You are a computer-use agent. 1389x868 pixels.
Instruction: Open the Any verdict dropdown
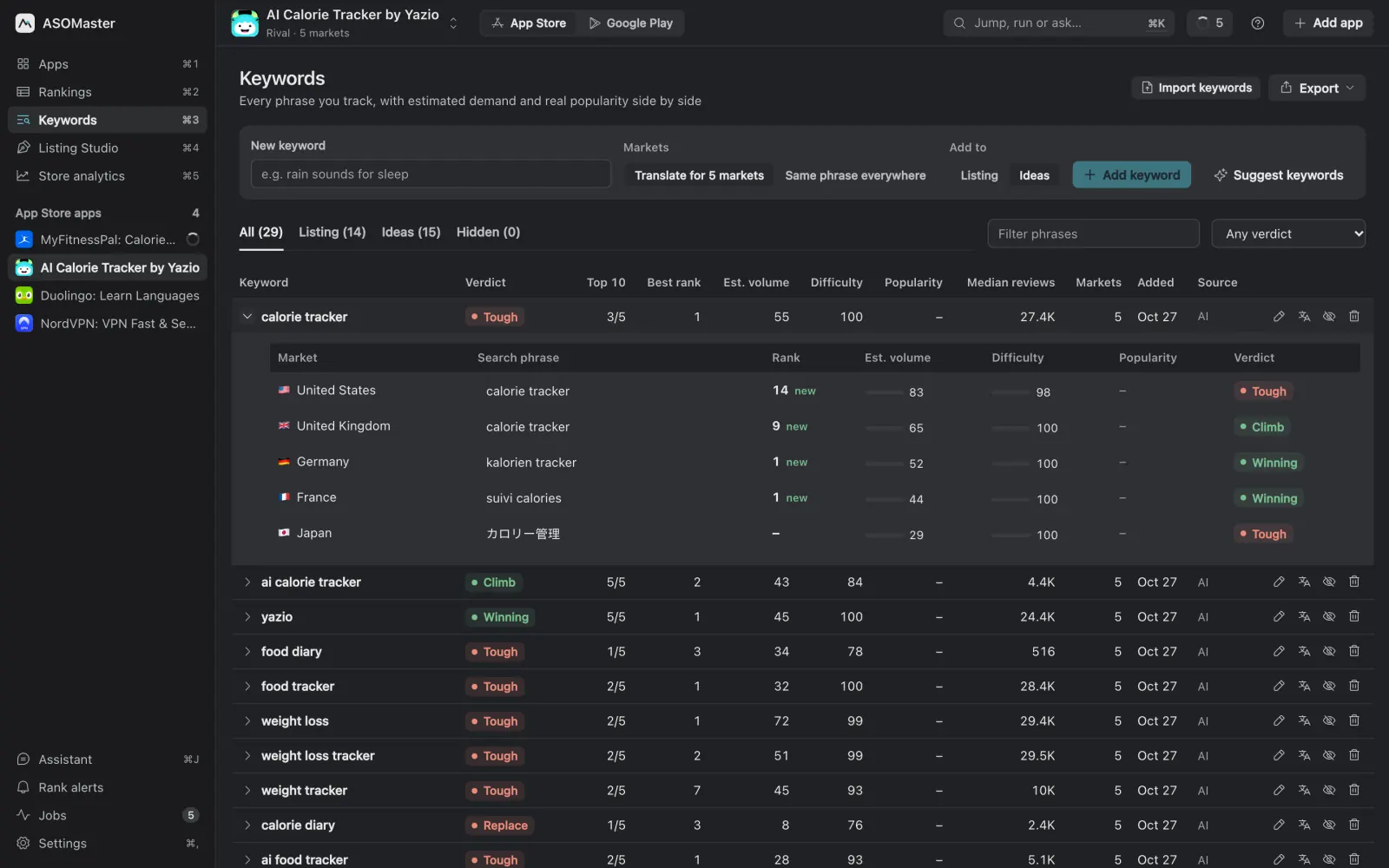tap(1288, 233)
